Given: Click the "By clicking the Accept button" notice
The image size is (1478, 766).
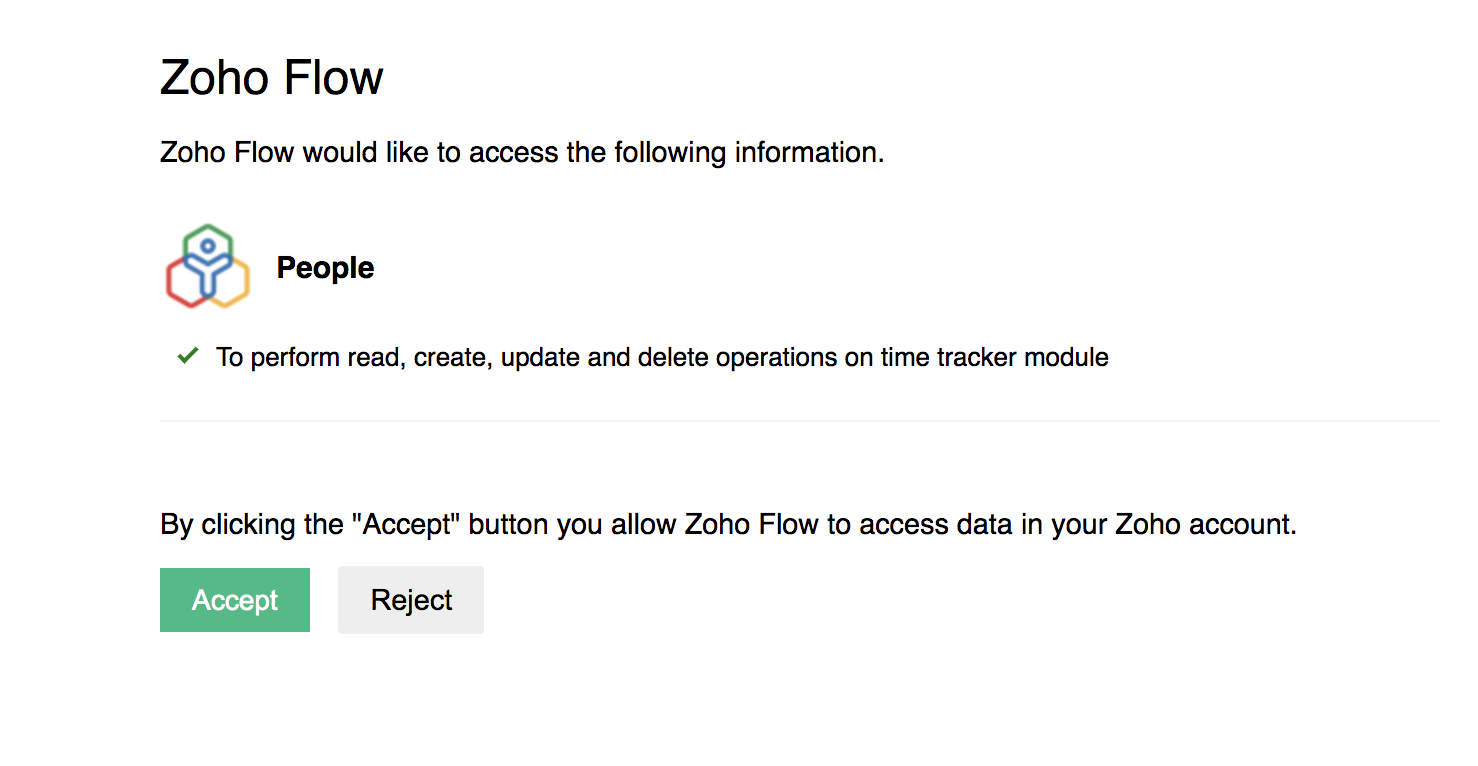Looking at the screenshot, I should [728, 524].
